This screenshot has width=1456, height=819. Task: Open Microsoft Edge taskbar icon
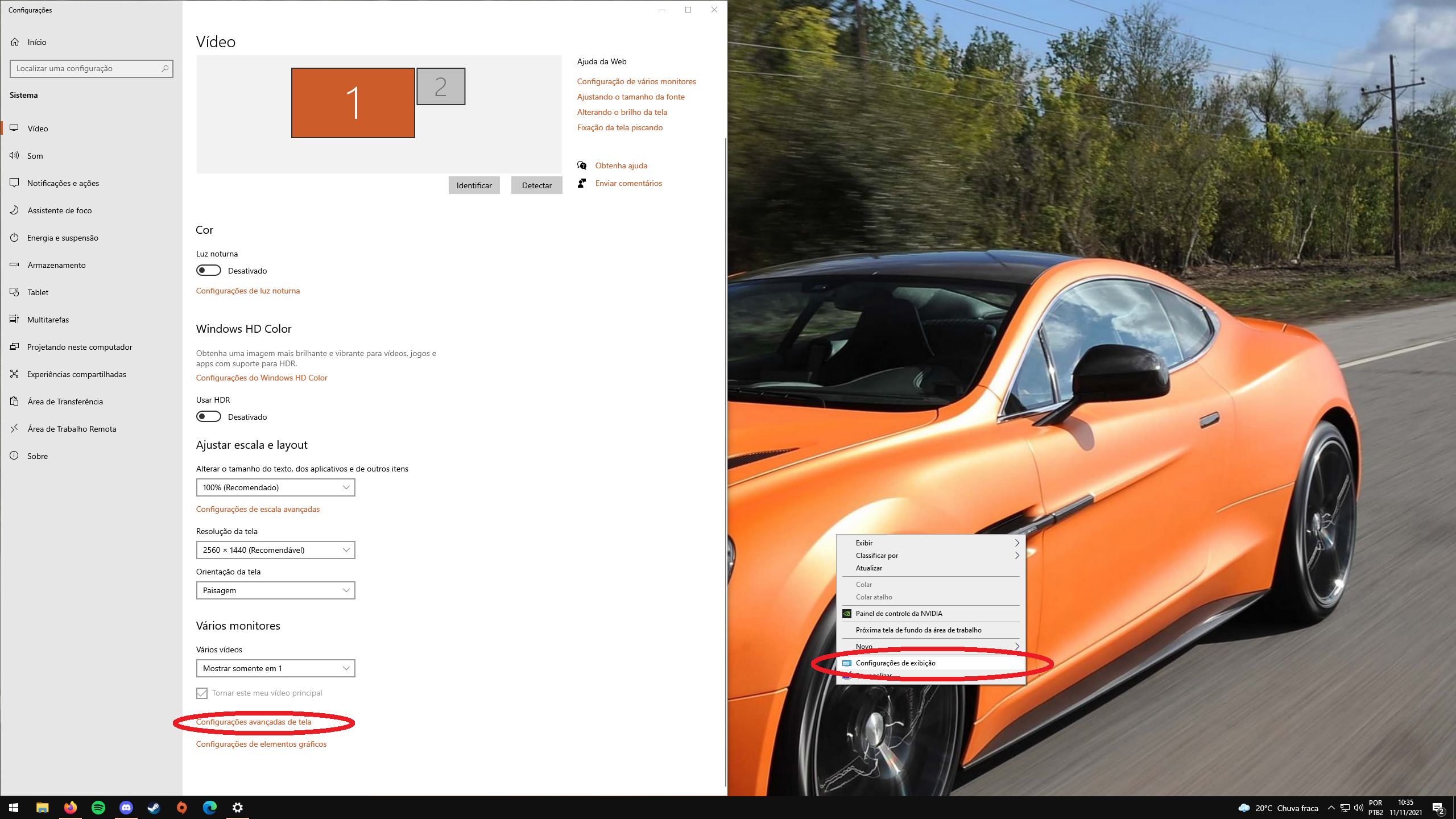[210, 807]
